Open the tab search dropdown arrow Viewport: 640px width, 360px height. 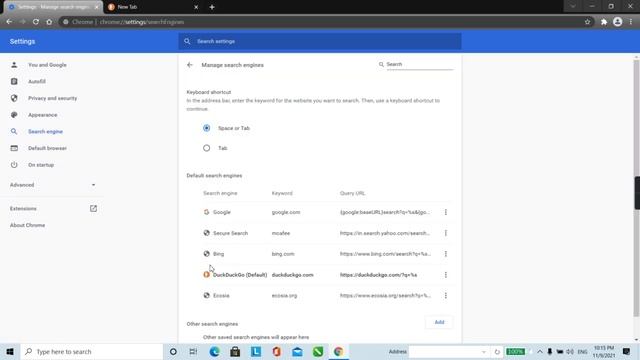(x=573, y=7)
